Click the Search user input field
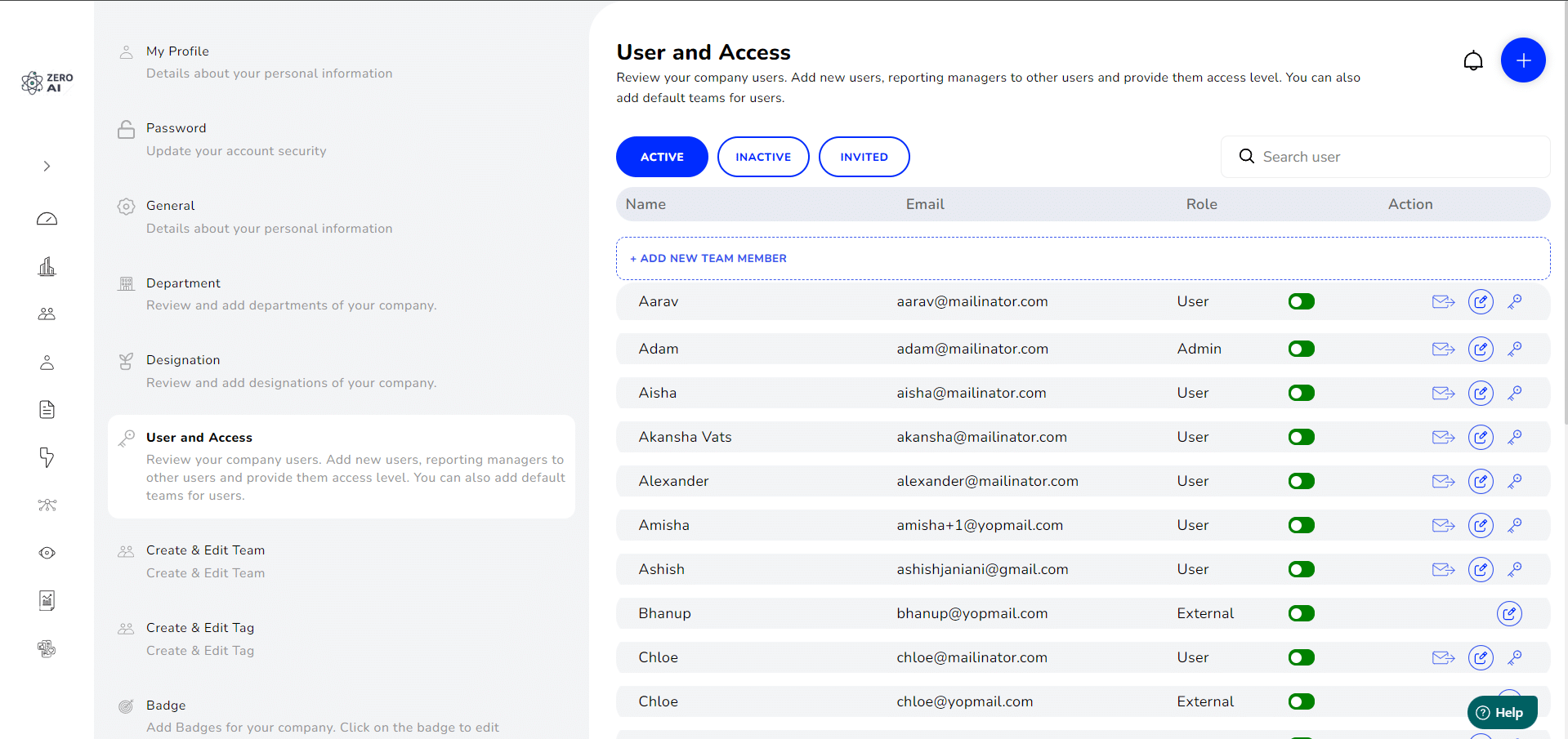1568x739 pixels. click(x=1383, y=157)
